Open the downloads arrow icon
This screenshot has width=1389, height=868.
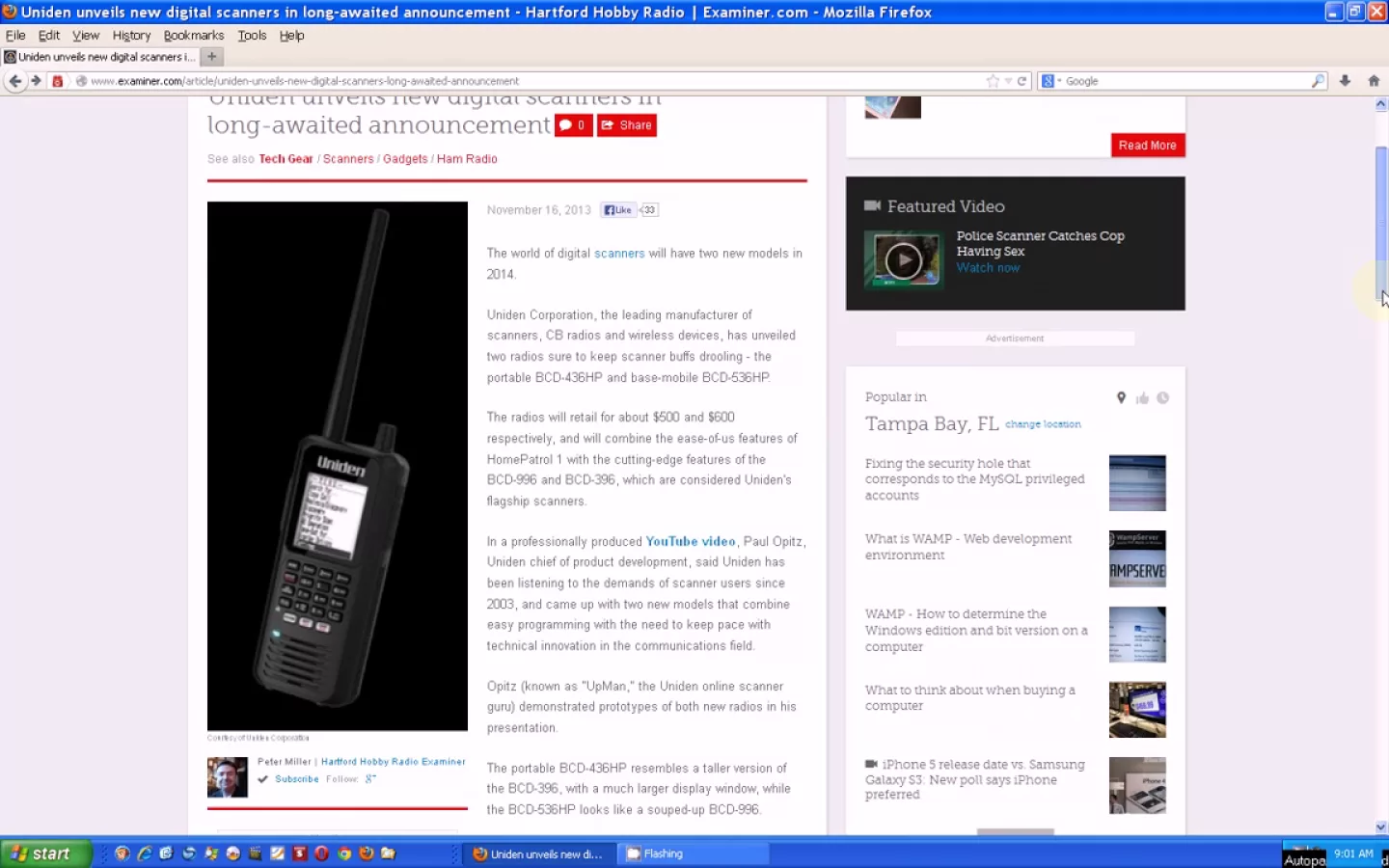[x=1345, y=81]
